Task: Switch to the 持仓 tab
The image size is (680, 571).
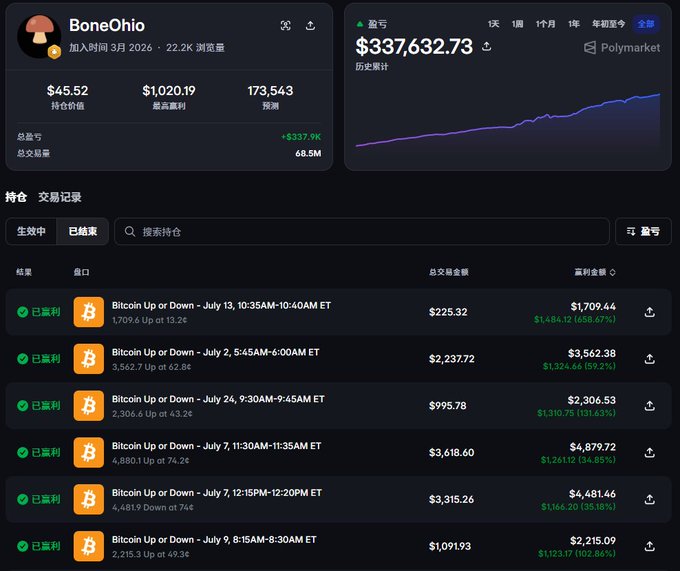Action: [16, 197]
